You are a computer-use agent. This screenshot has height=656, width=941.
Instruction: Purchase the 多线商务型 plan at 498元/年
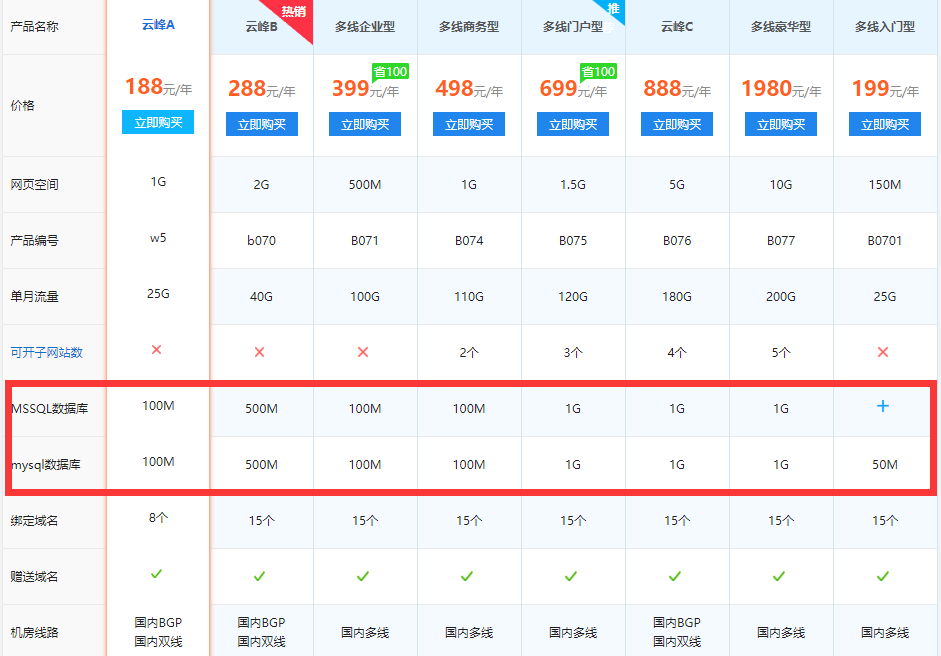(x=468, y=125)
